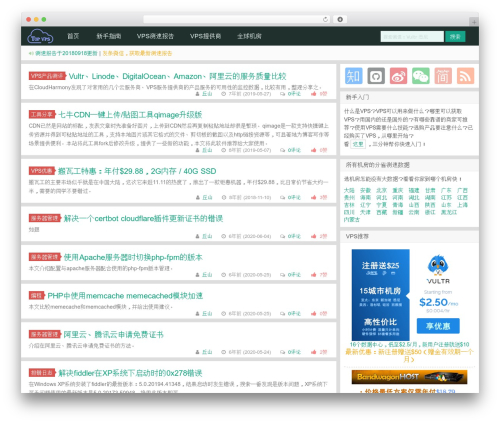Like the Apache php-fpm post
The image size is (500, 423).
coord(314,275)
